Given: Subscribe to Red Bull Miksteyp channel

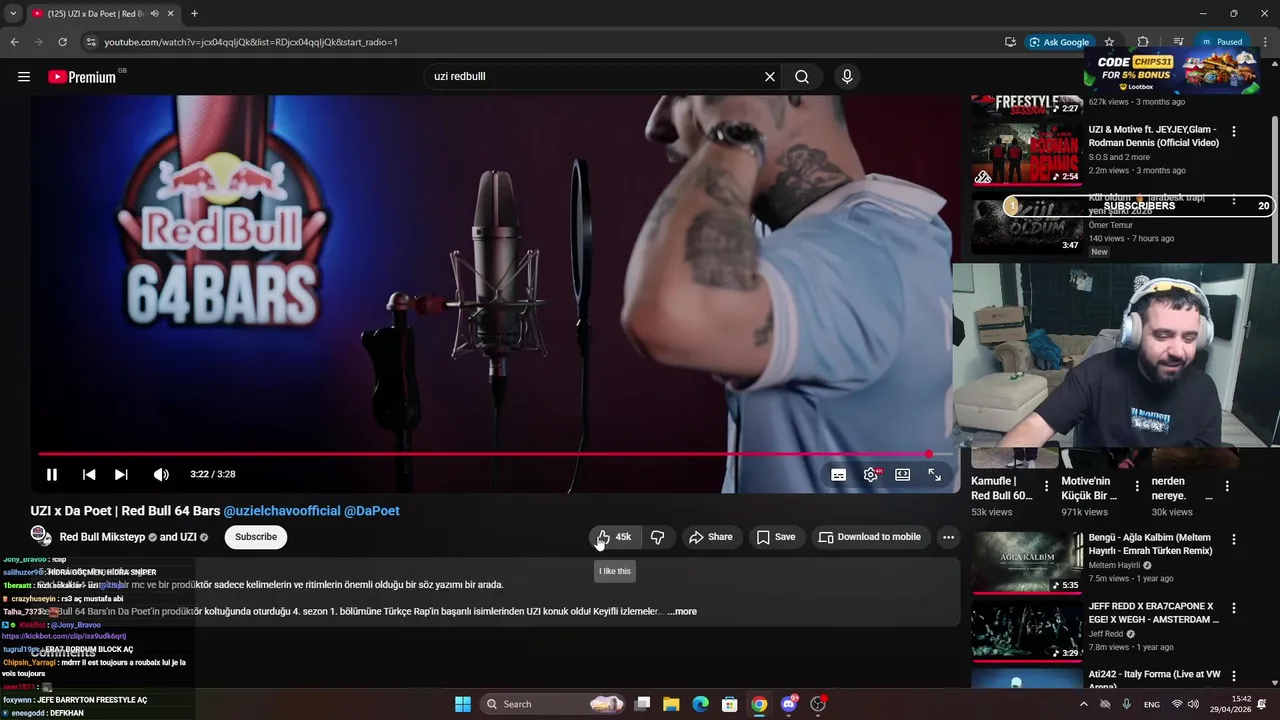Looking at the screenshot, I should pyautogui.click(x=256, y=537).
